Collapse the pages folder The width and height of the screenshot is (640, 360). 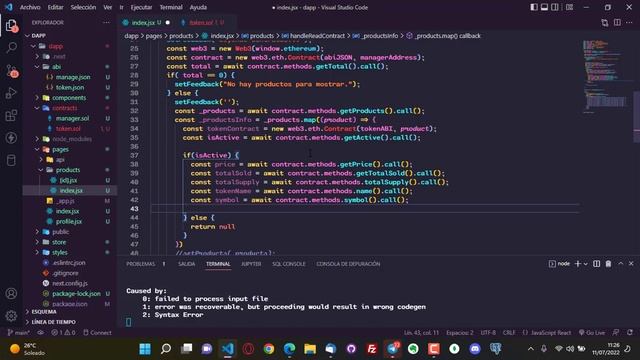click(60, 149)
